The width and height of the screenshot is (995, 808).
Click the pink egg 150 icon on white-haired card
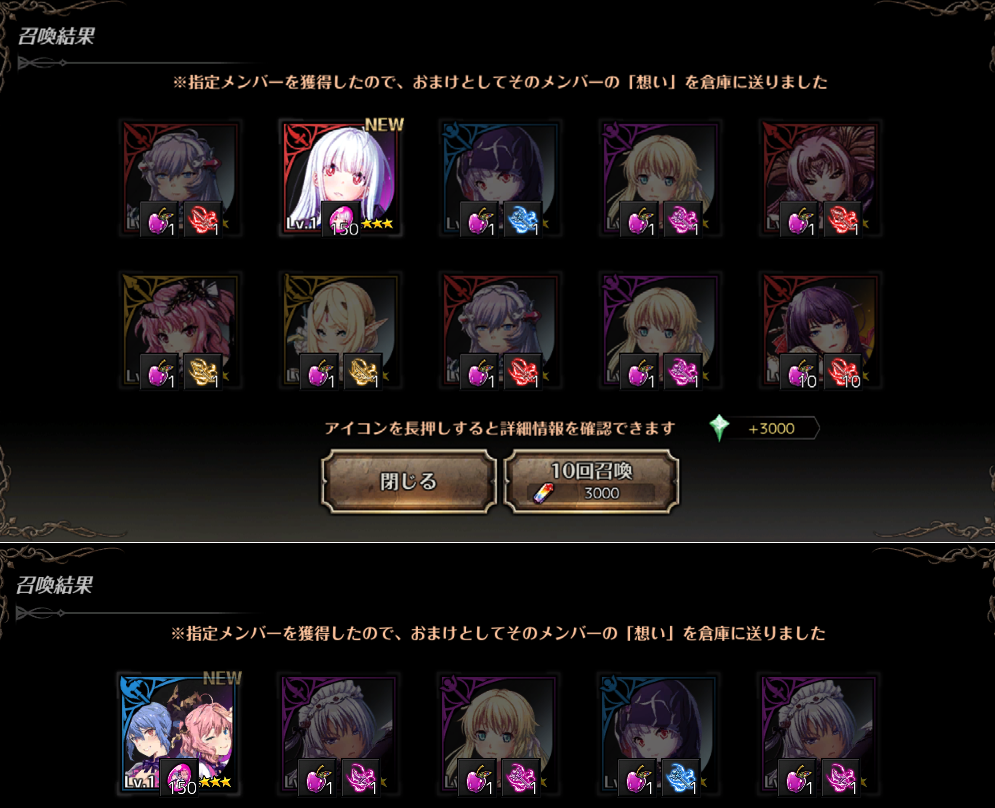341,219
